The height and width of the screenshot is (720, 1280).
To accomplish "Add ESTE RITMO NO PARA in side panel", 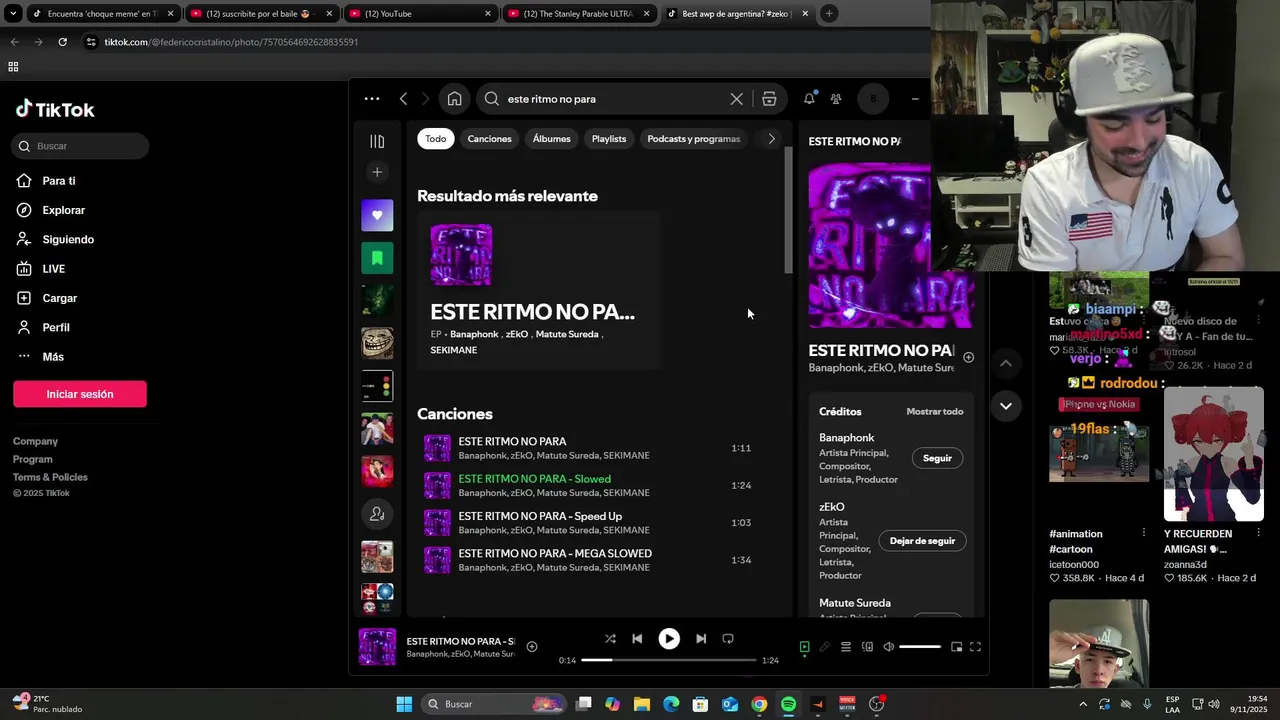I will (968, 357).
